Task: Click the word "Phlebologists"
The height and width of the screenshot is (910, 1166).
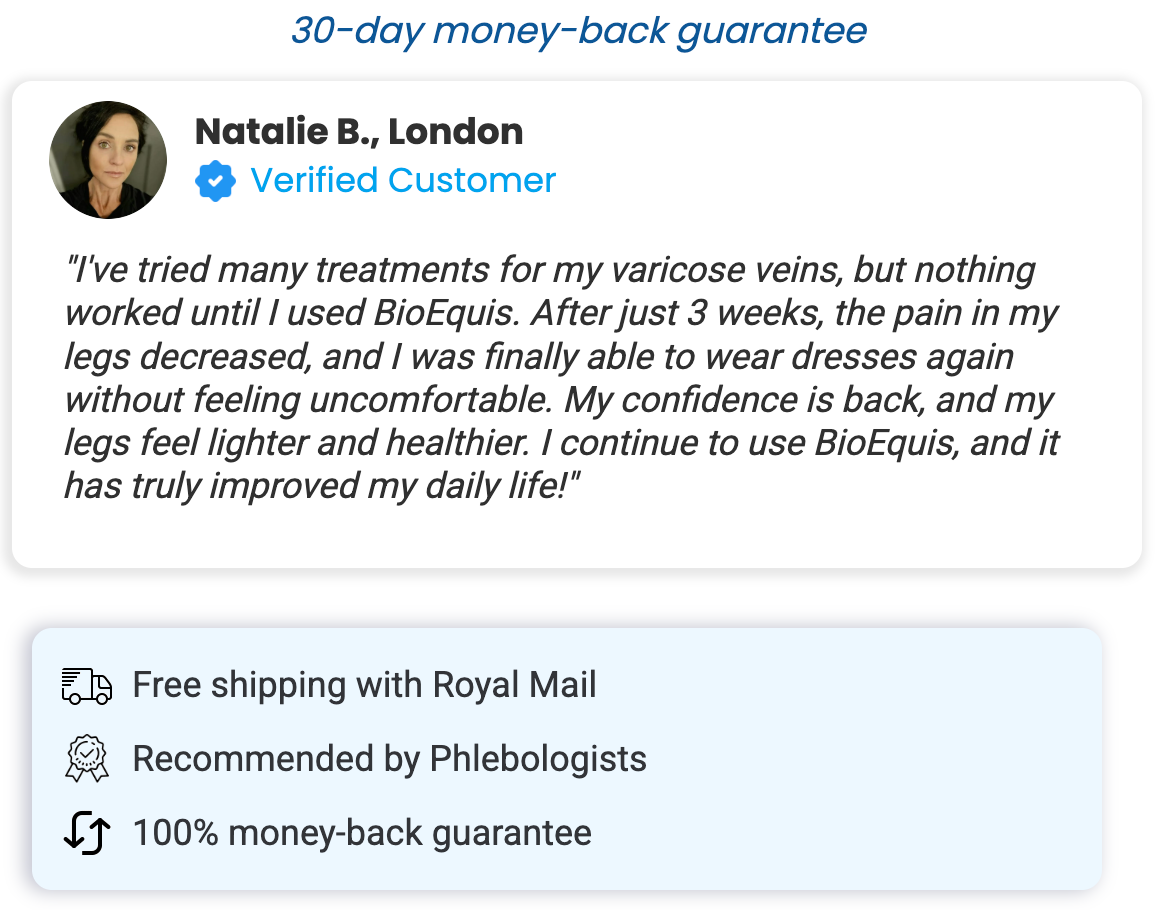Action: tap(538, 759)
